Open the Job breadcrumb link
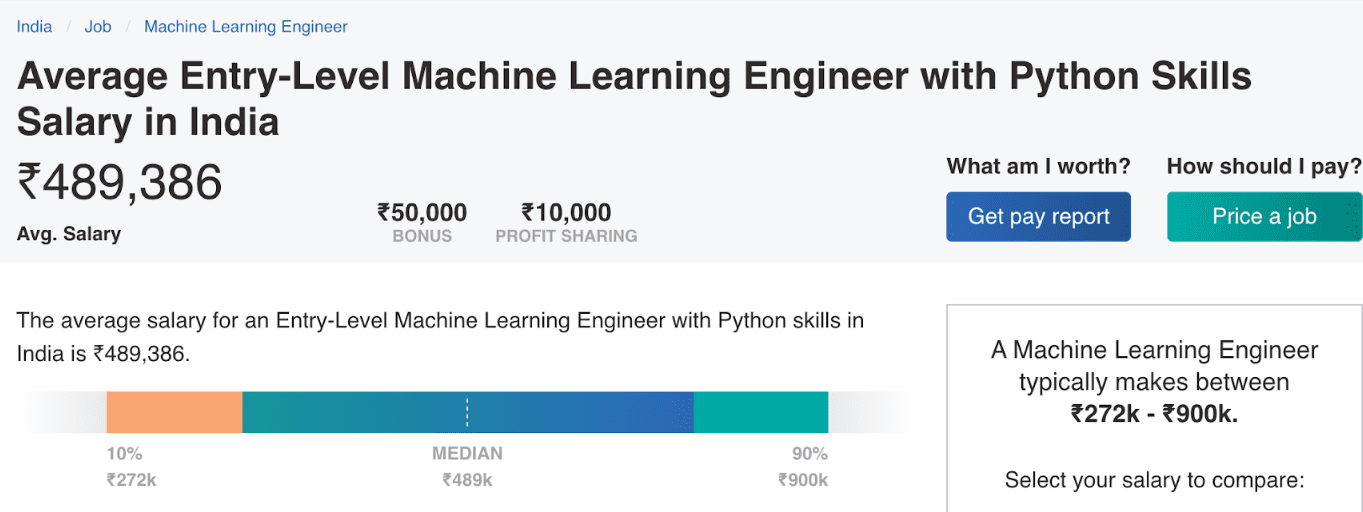The width and height of the screenshot is (1363, 512). 98,27
